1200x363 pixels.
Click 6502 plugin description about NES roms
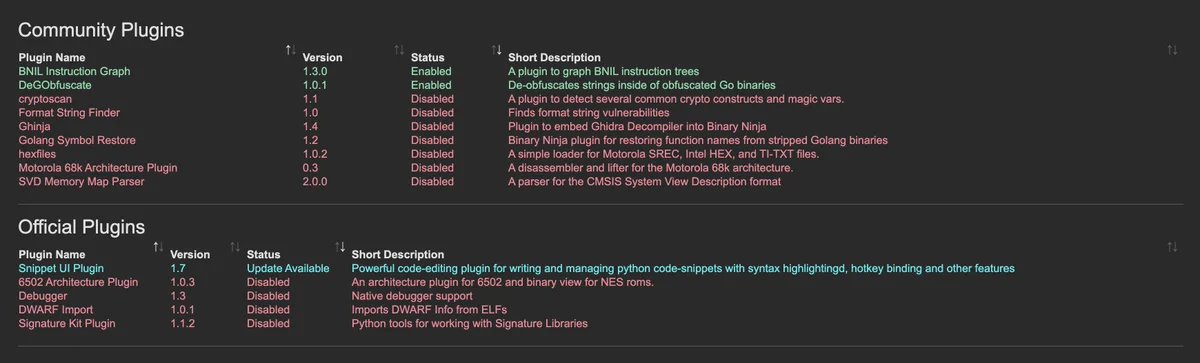tap(503, 283)
